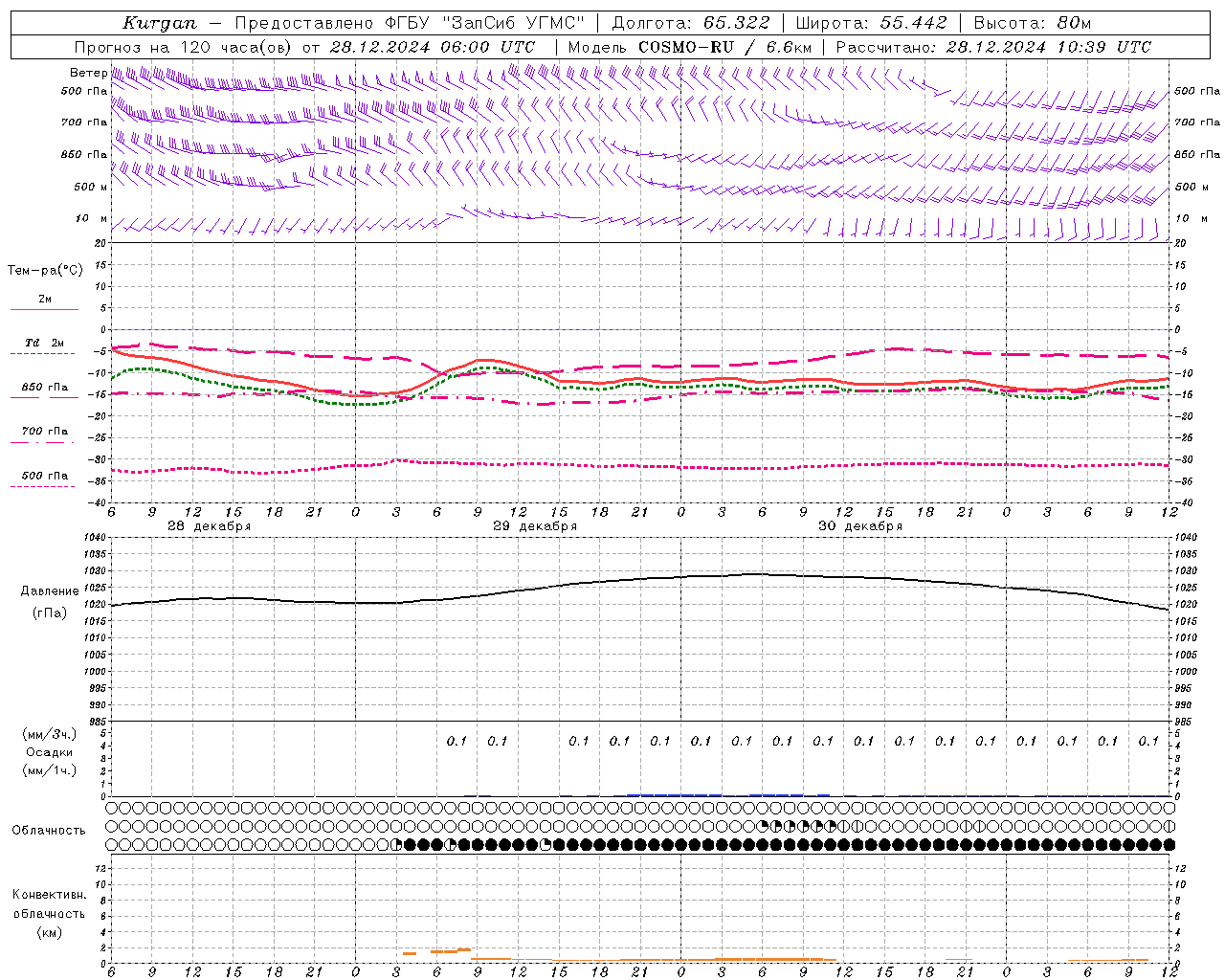Click the Широта 55.442 header field
The width and height of the screenshot is (1225, 980).
[871, 23]
